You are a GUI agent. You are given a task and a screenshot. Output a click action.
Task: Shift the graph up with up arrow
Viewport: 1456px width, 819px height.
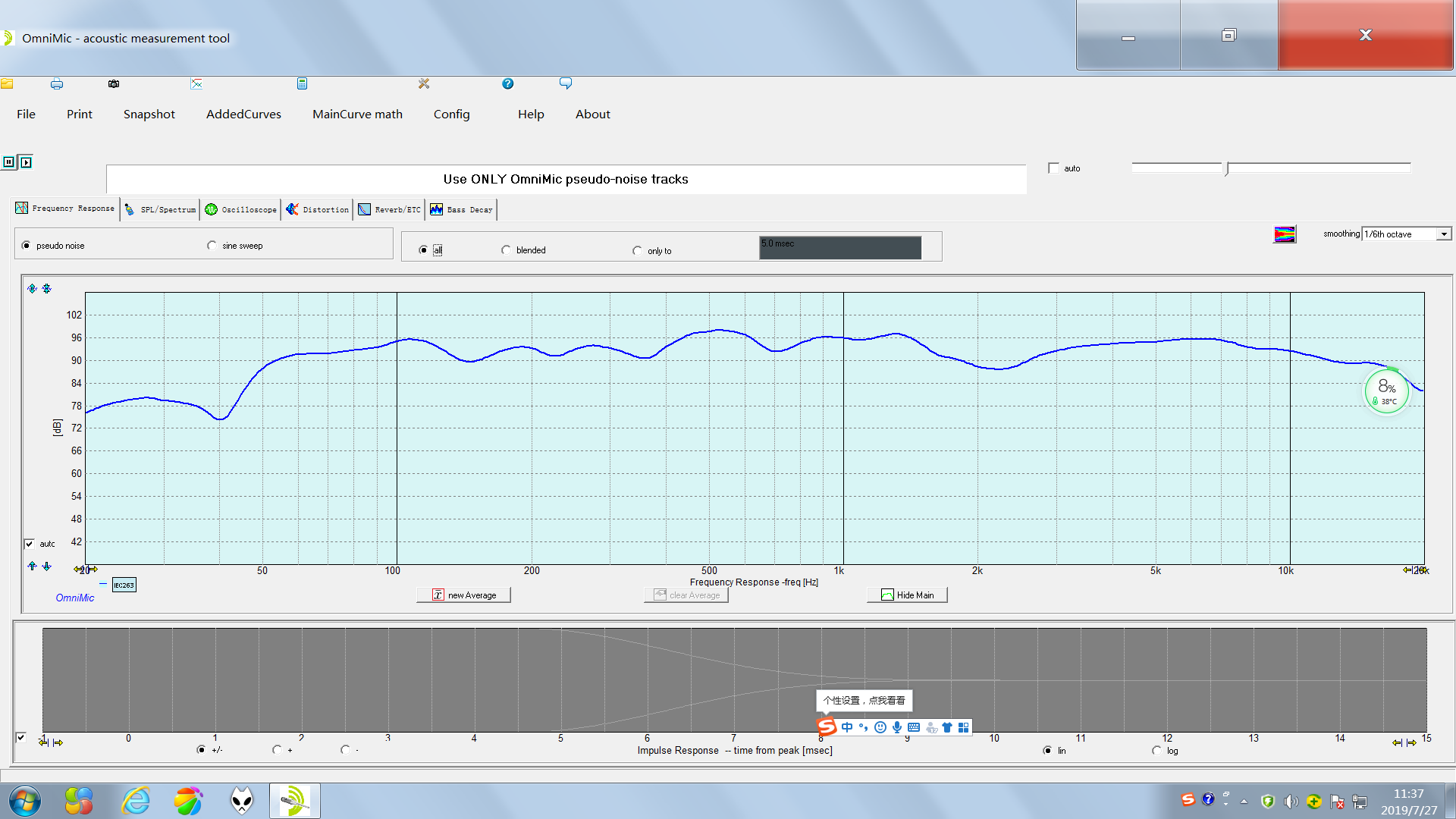pos(32,566)
